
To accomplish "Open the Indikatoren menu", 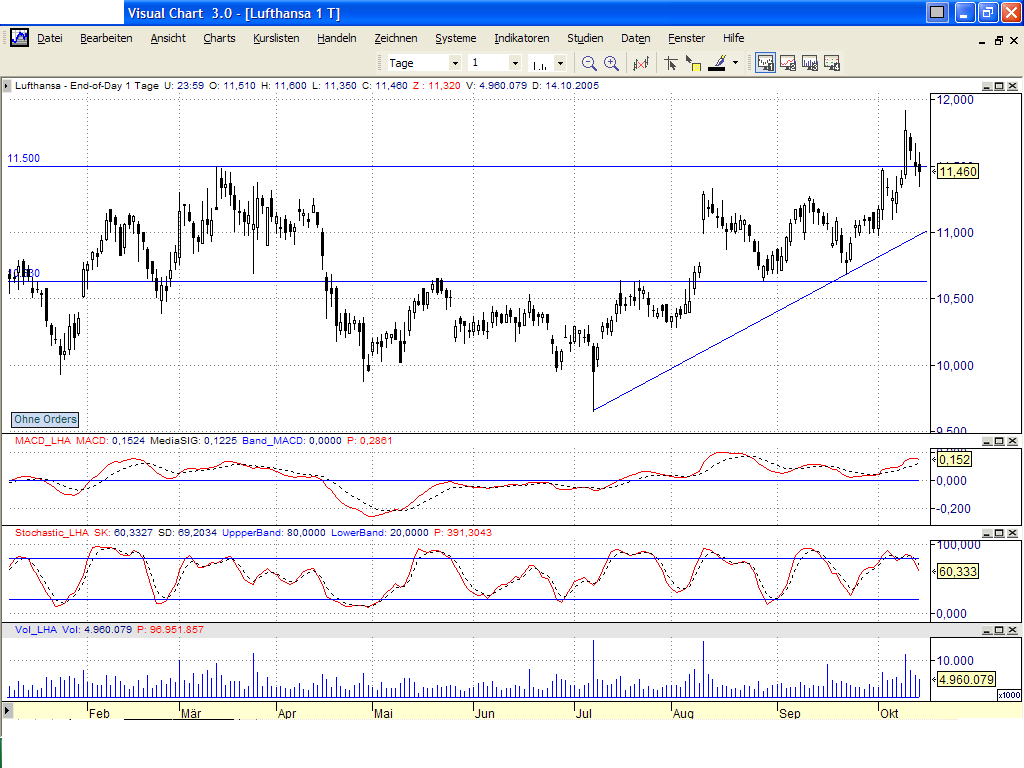I will click(x=521, y=38).
